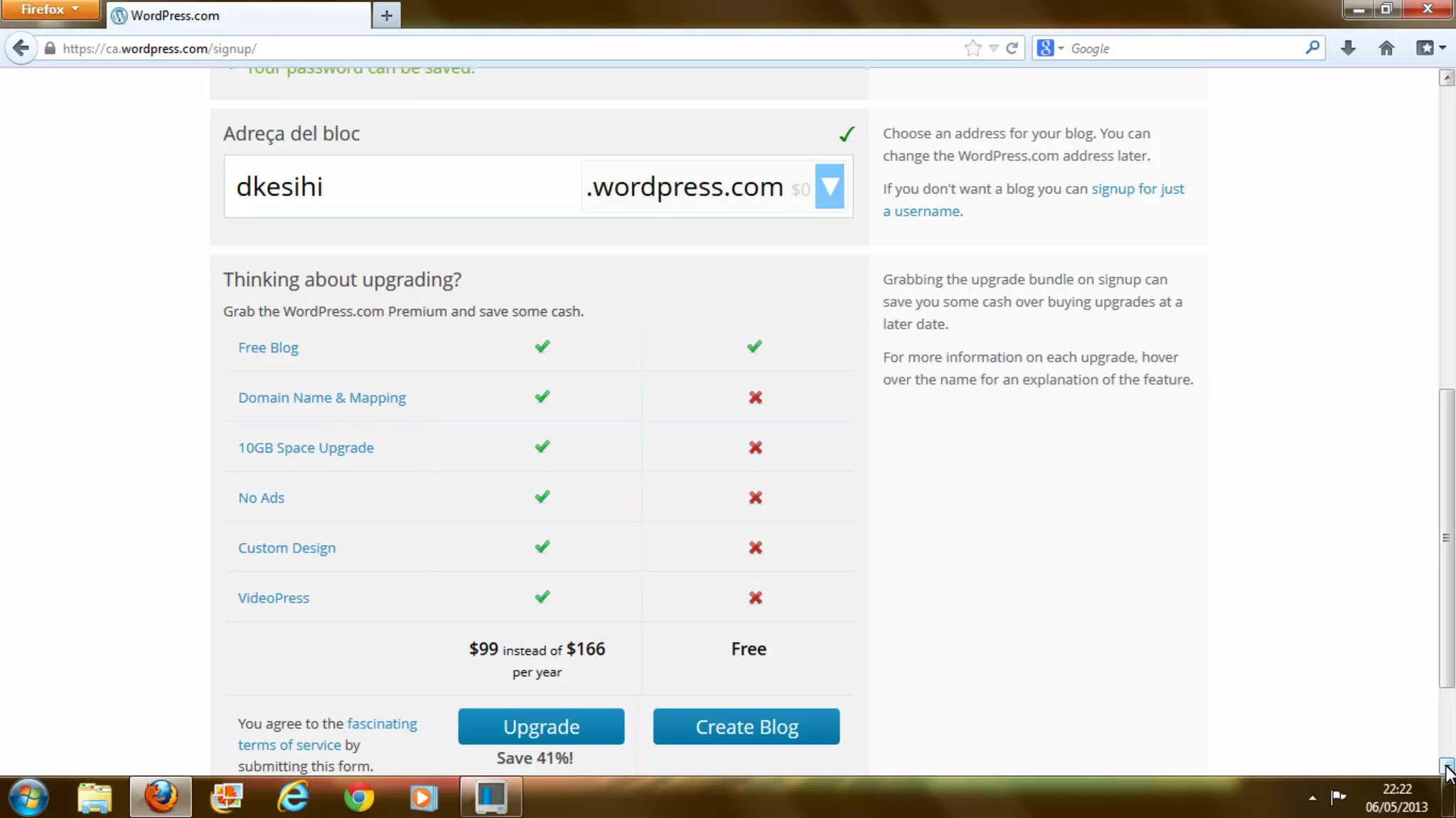Open the media player taskbar icon
1456x818 pixels.
coord(424,797)
